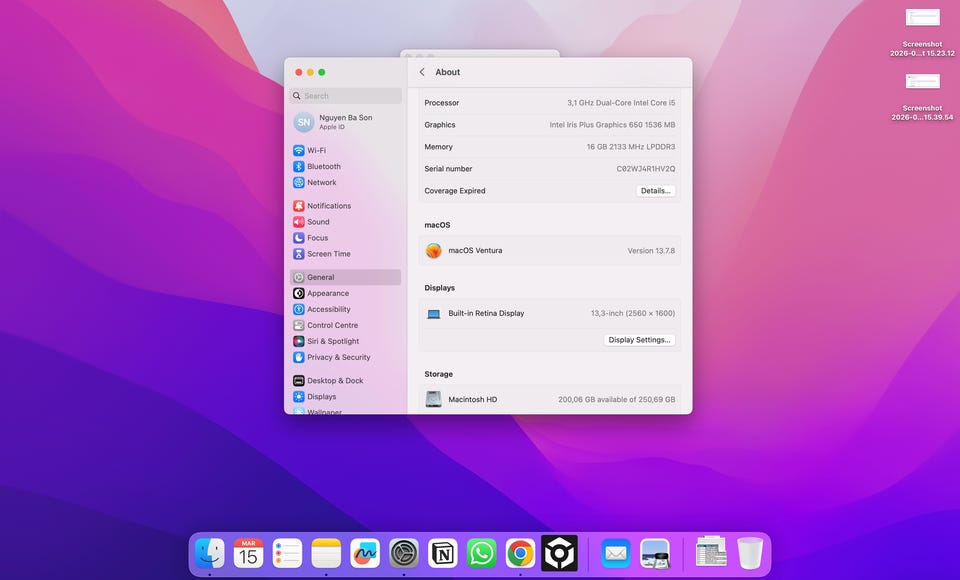Open Focus settings
This screenshot has width=960, height=580.
[317, 238]
